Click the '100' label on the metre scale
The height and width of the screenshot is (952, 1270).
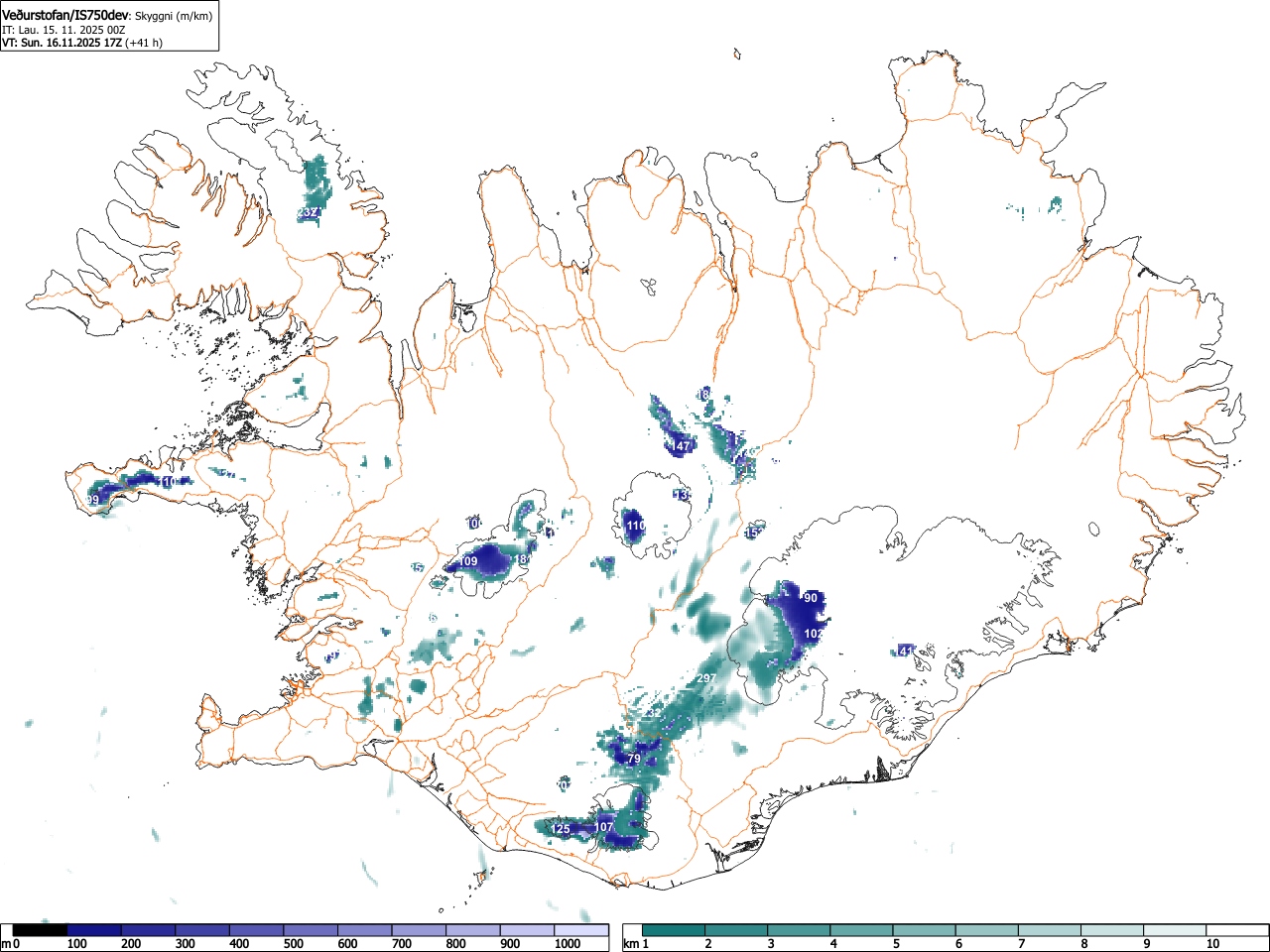click(x=75, y=944)
